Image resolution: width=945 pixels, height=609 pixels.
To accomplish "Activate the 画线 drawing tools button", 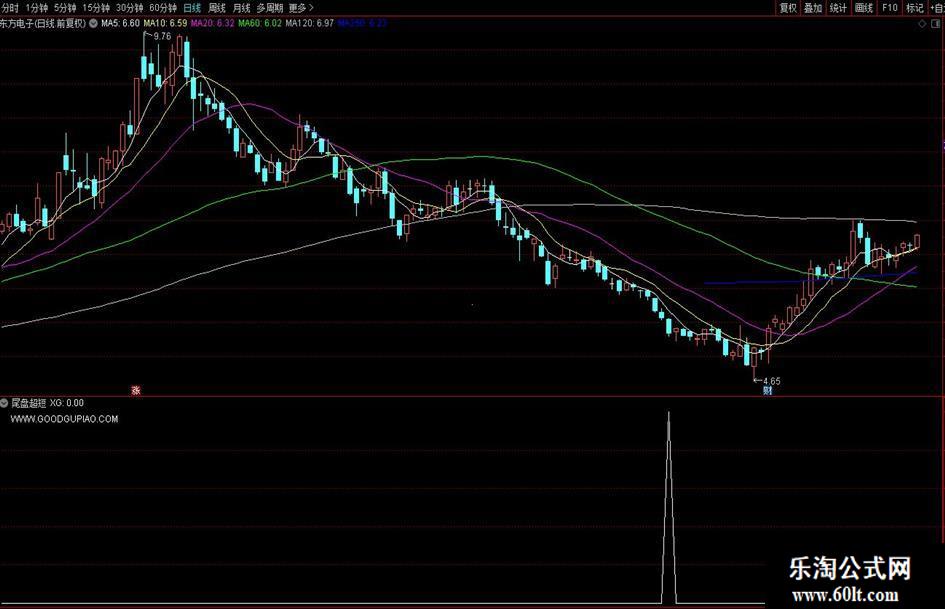I will point(864,8).
